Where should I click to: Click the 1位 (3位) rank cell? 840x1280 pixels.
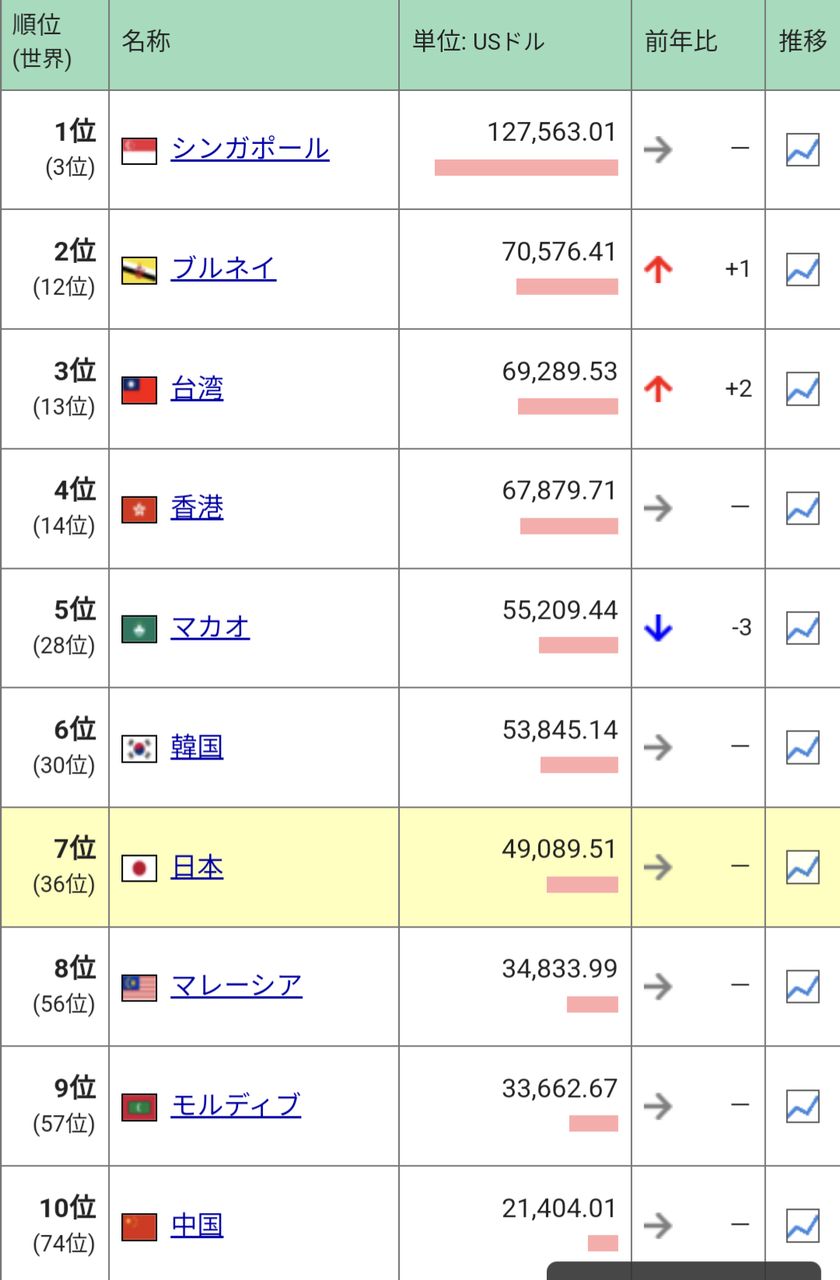tap(54, 150)
